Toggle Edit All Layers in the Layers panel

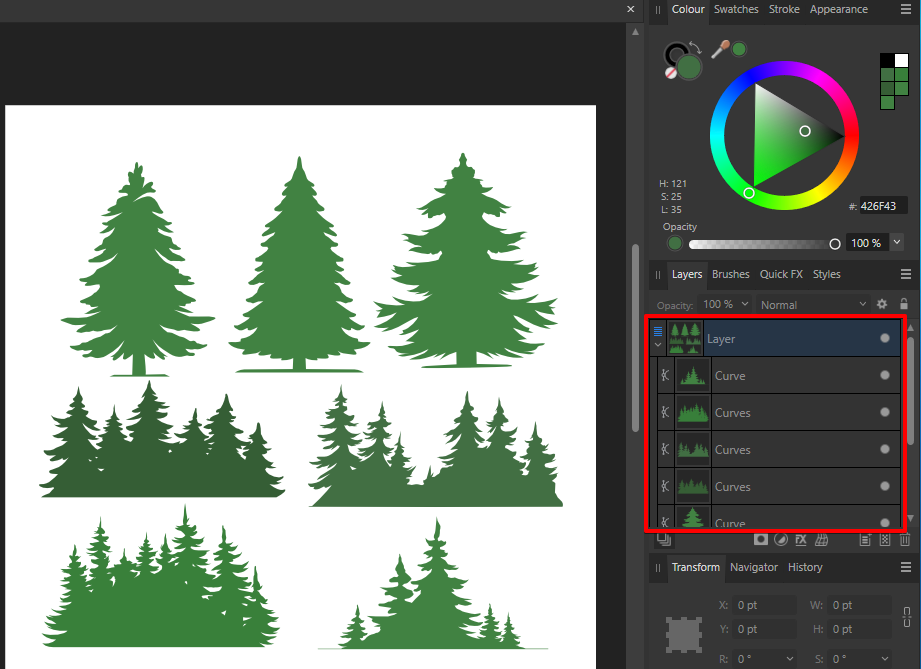click(x=663, y=540)
